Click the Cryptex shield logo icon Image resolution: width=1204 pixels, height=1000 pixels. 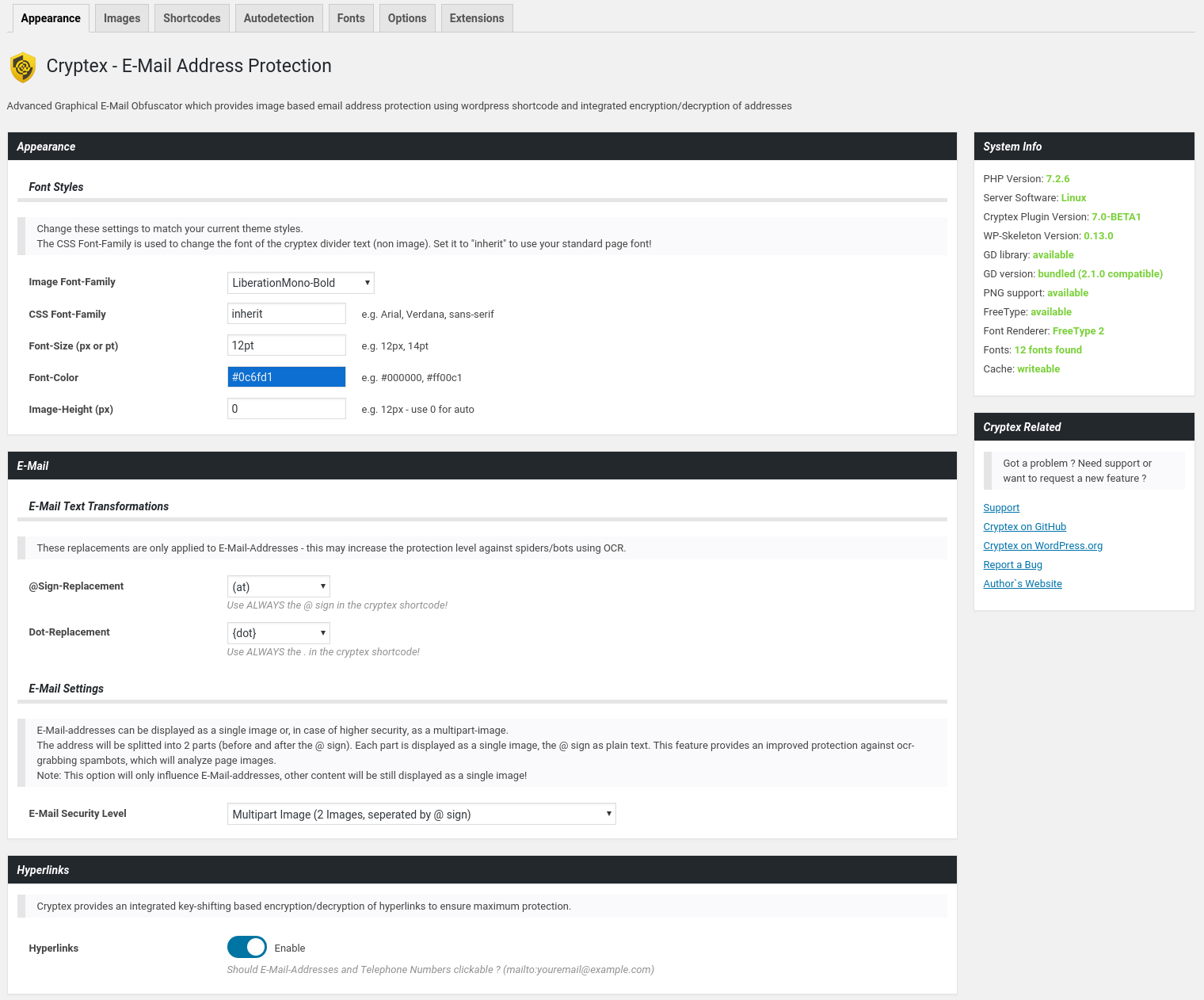23,67
